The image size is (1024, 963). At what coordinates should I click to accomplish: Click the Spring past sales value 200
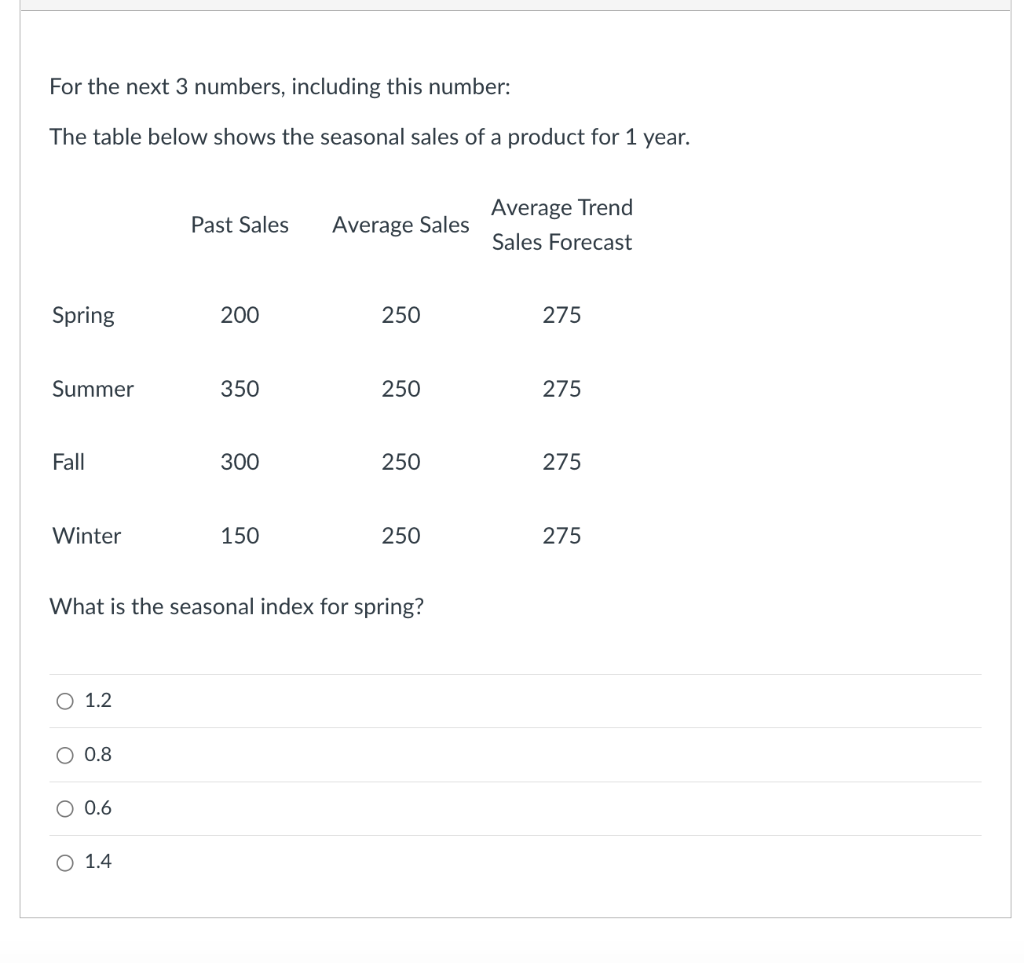coord(240,315)
